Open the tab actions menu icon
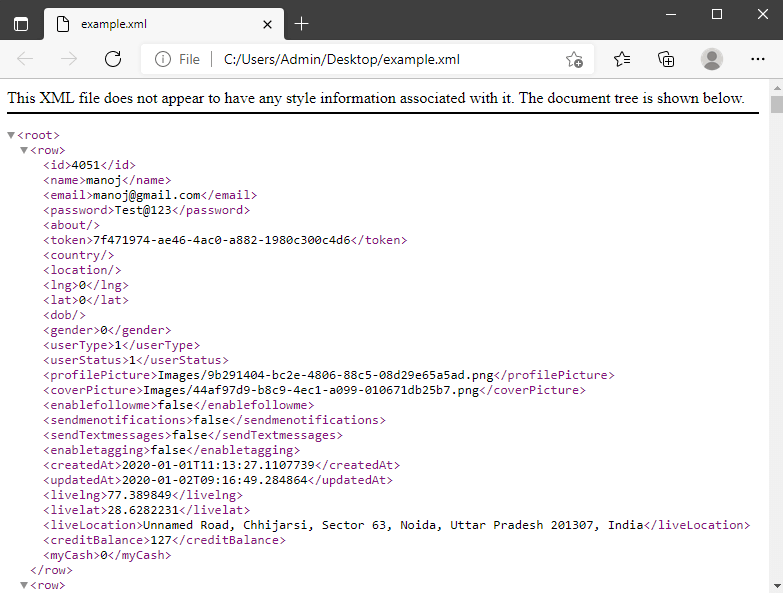783x593 pixels. (21, 24)
